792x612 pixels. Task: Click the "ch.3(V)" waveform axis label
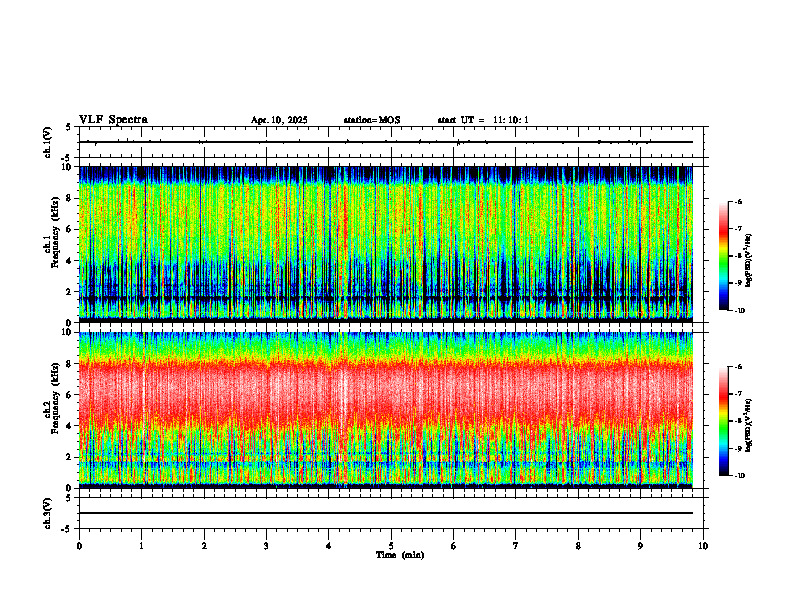click(x=48, y=514)
